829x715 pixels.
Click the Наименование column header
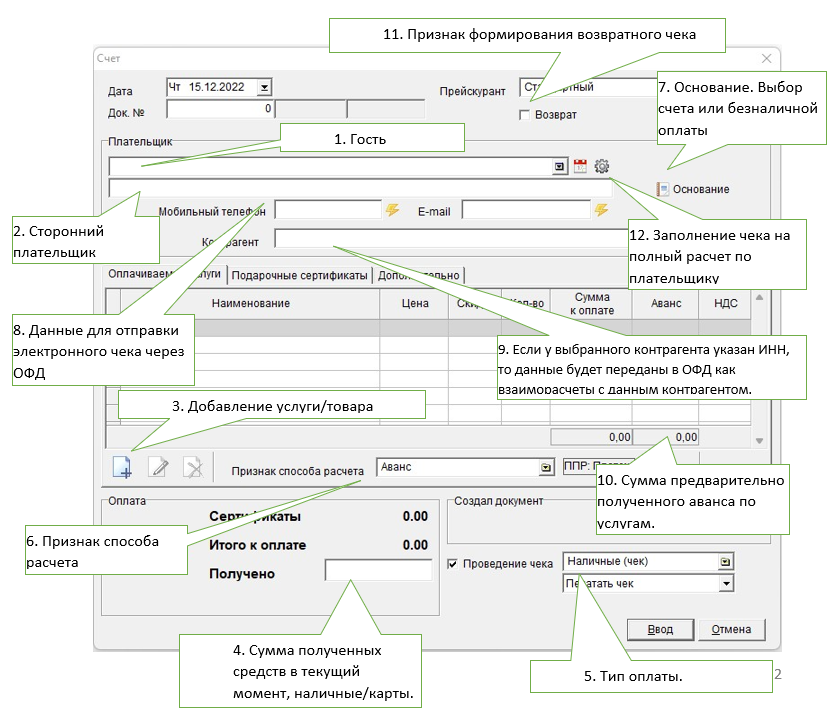(x=250, y=303)
